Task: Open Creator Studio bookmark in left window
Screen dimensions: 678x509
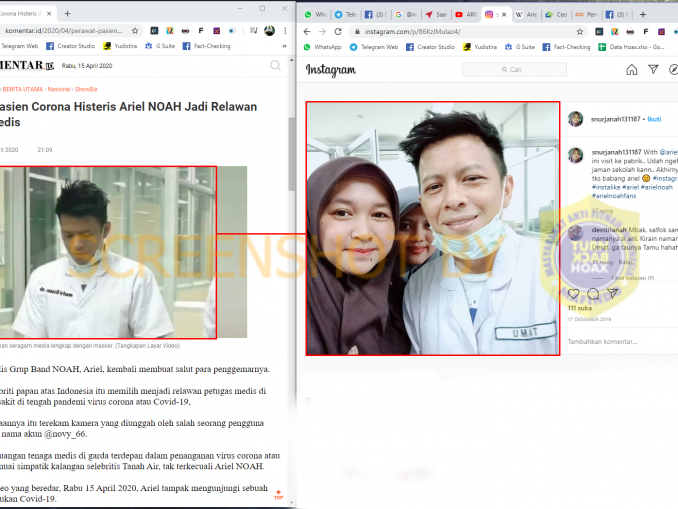Action: tap(70, 46)
